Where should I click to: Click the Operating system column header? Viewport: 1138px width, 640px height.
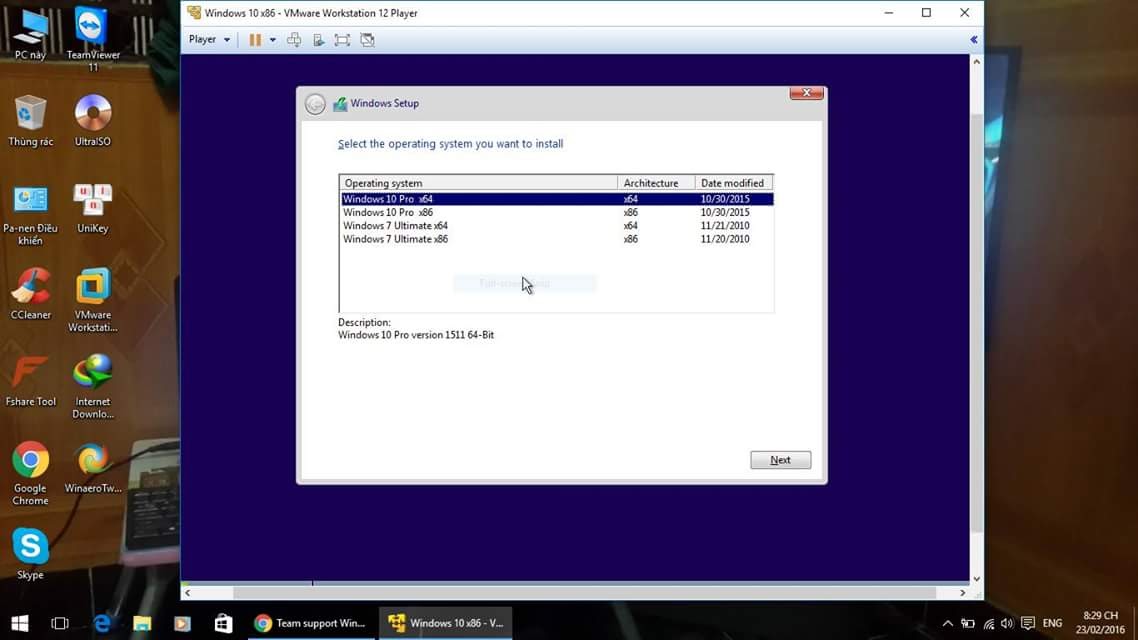(478, 183)
